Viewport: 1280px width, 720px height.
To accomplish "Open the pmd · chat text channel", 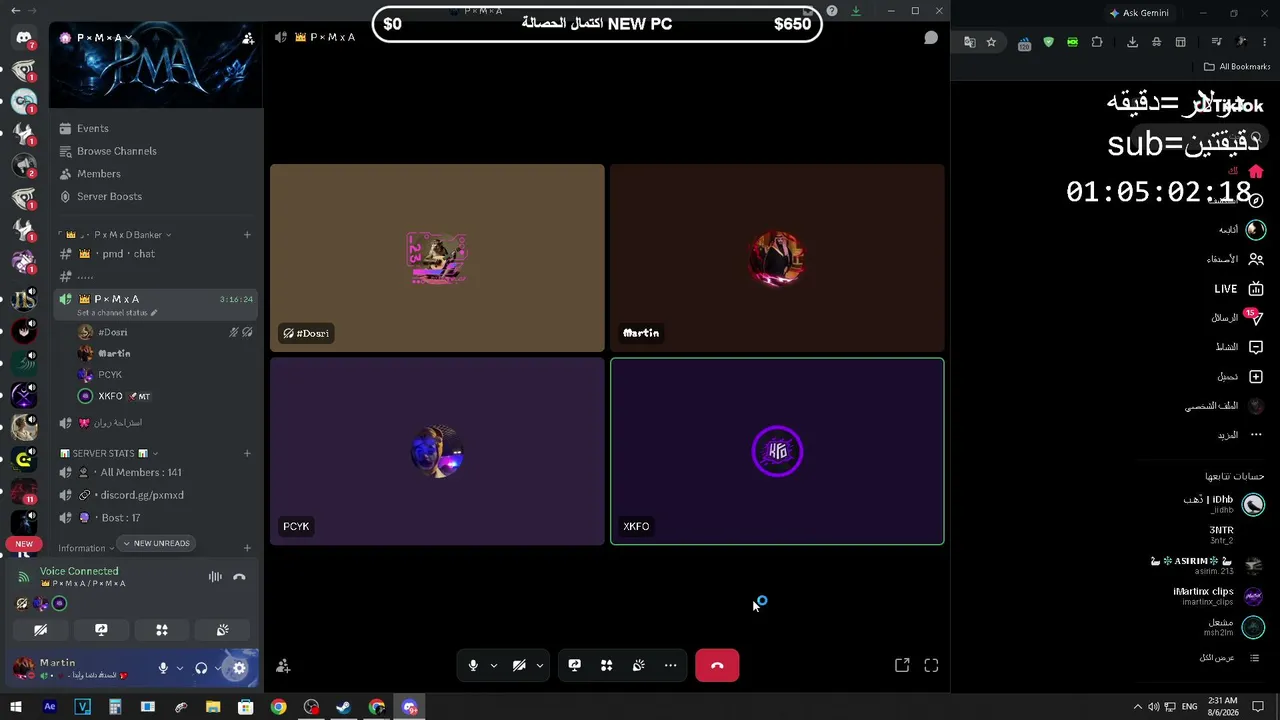I will point(130,254).
